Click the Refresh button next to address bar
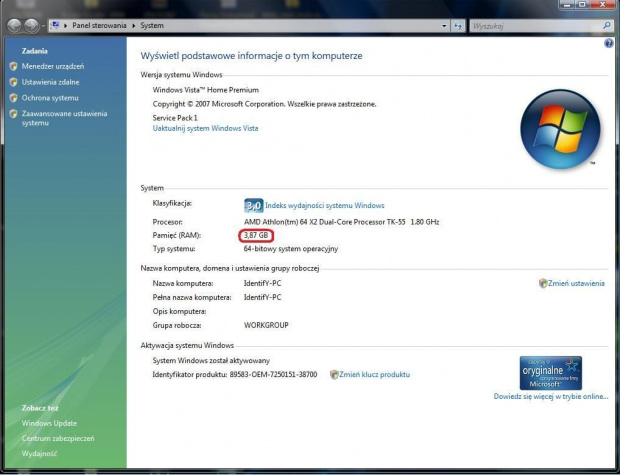The height and width of the screenshot is (475, 620). tap(458, 26)
